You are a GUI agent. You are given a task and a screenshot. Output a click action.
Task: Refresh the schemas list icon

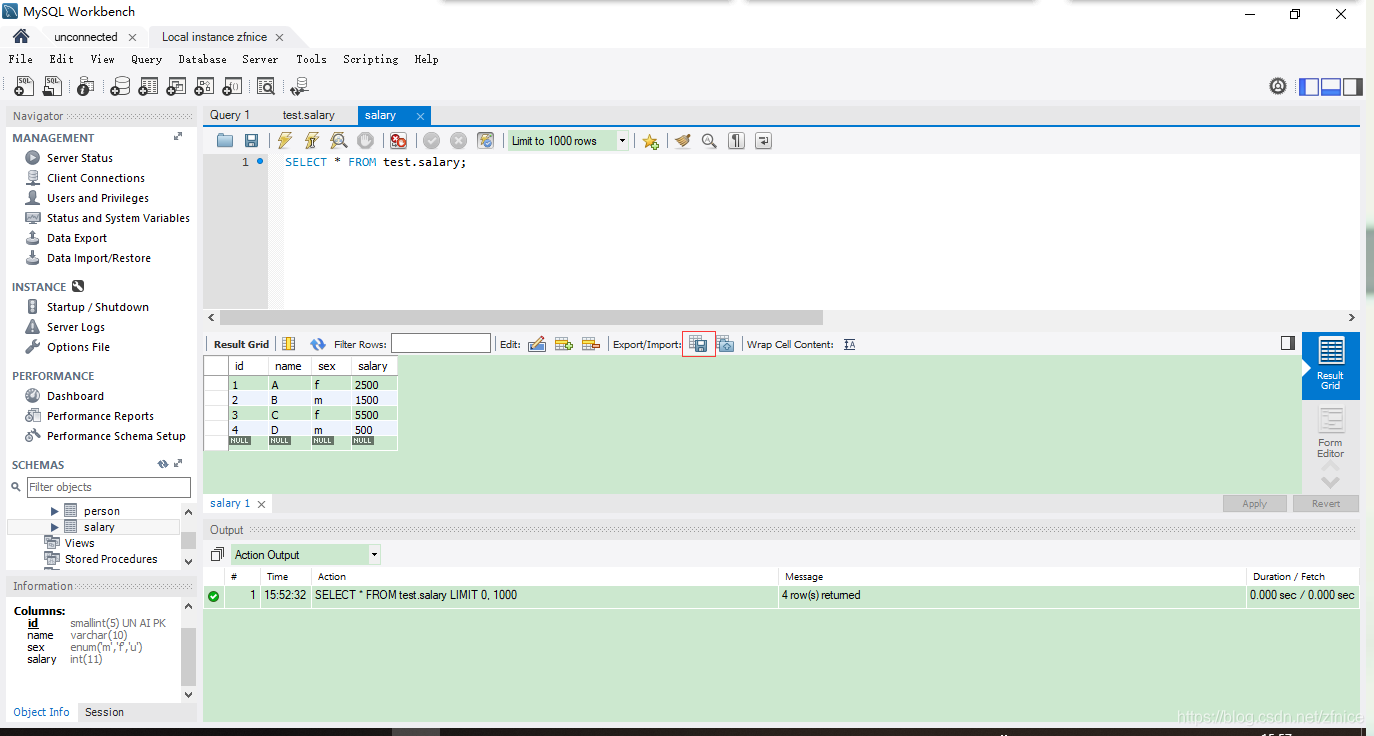162,464
